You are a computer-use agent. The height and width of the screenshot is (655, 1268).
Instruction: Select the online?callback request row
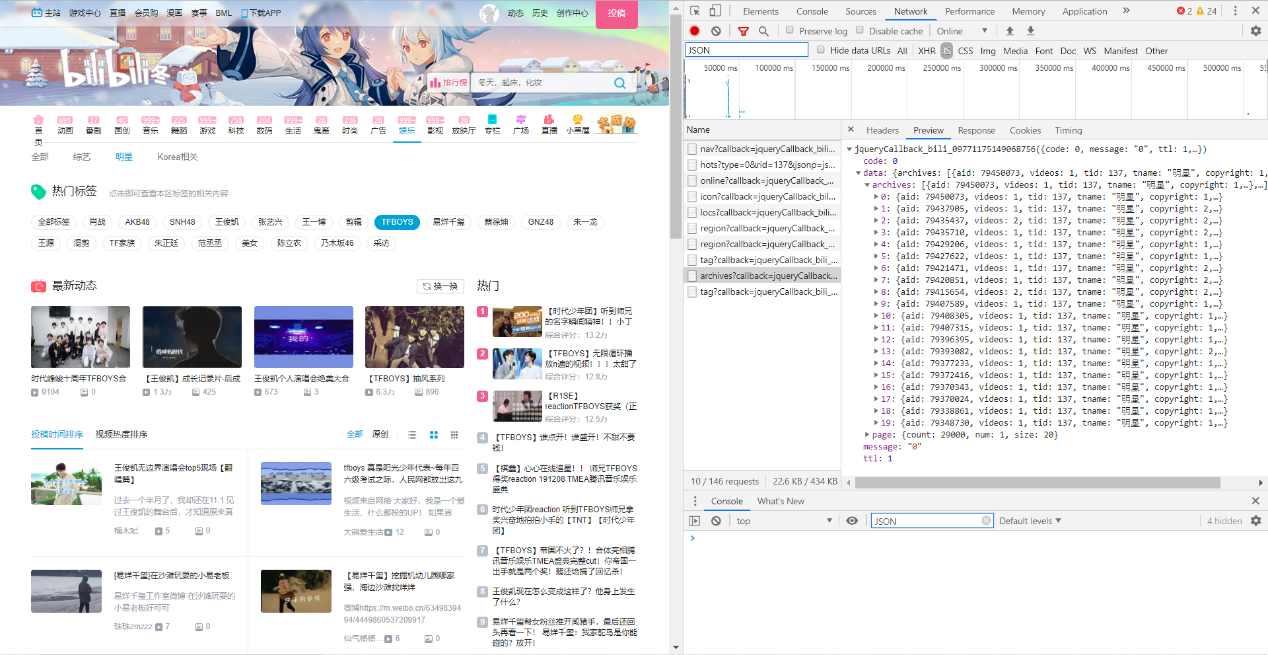(x=764, y=180)
